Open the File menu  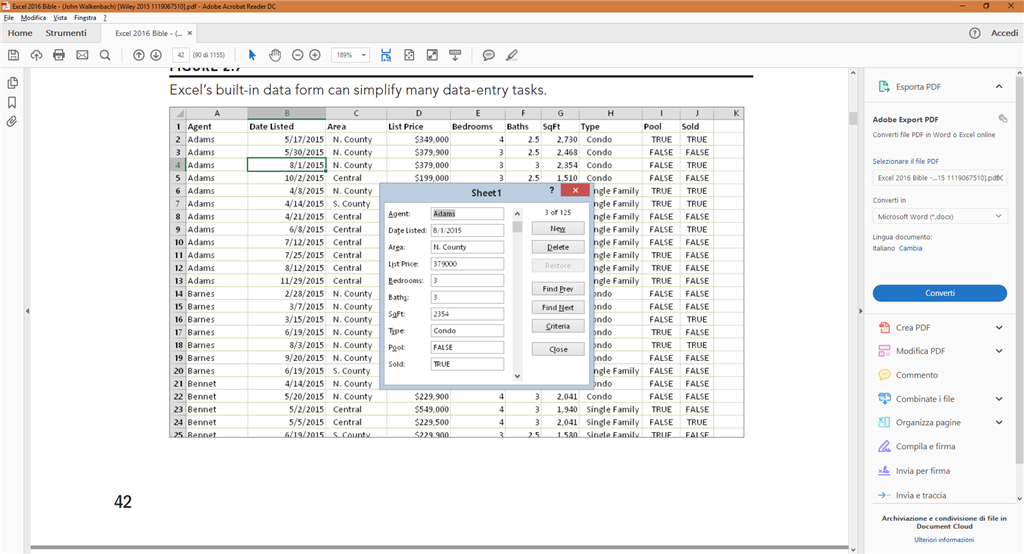(x=8, y=18)
